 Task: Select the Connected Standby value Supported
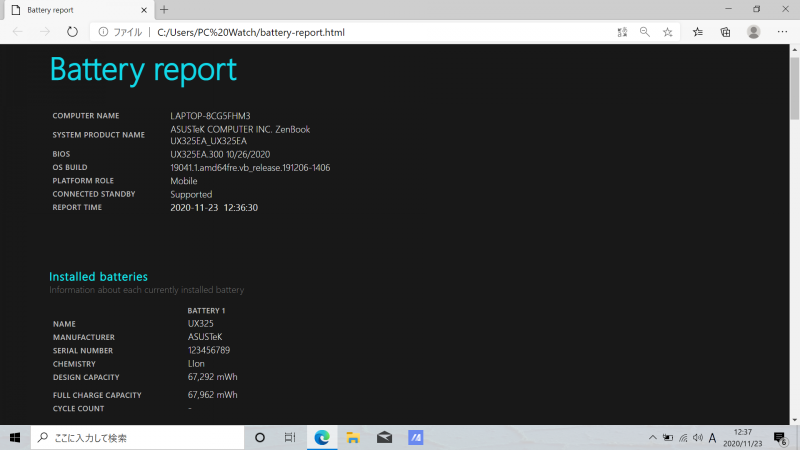(191, 194)
